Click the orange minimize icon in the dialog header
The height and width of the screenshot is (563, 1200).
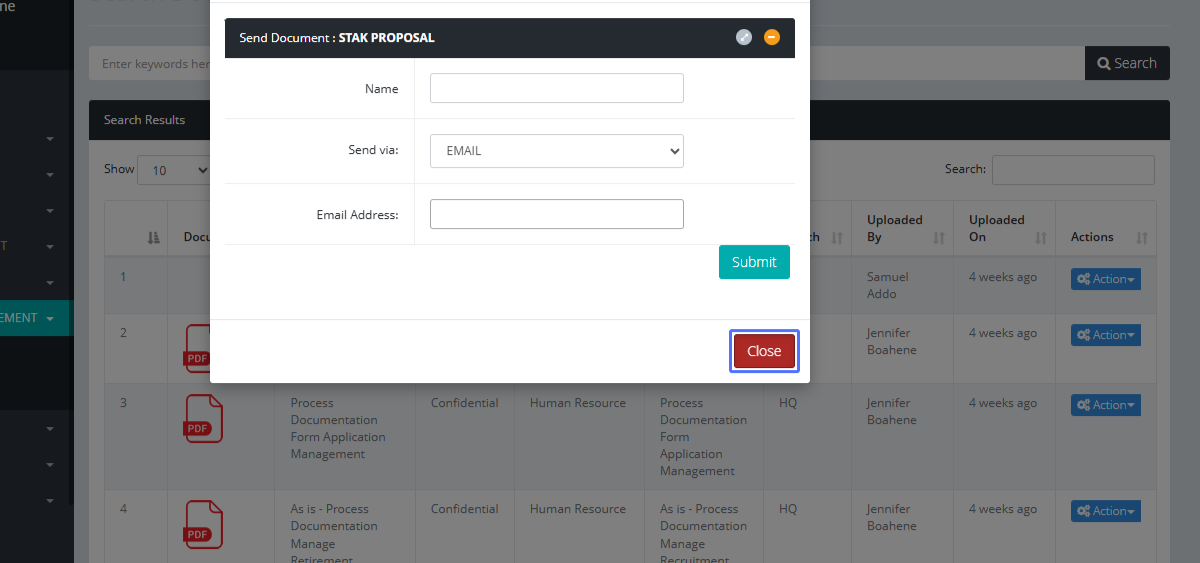pyautogui.click(x=771, y=37)
